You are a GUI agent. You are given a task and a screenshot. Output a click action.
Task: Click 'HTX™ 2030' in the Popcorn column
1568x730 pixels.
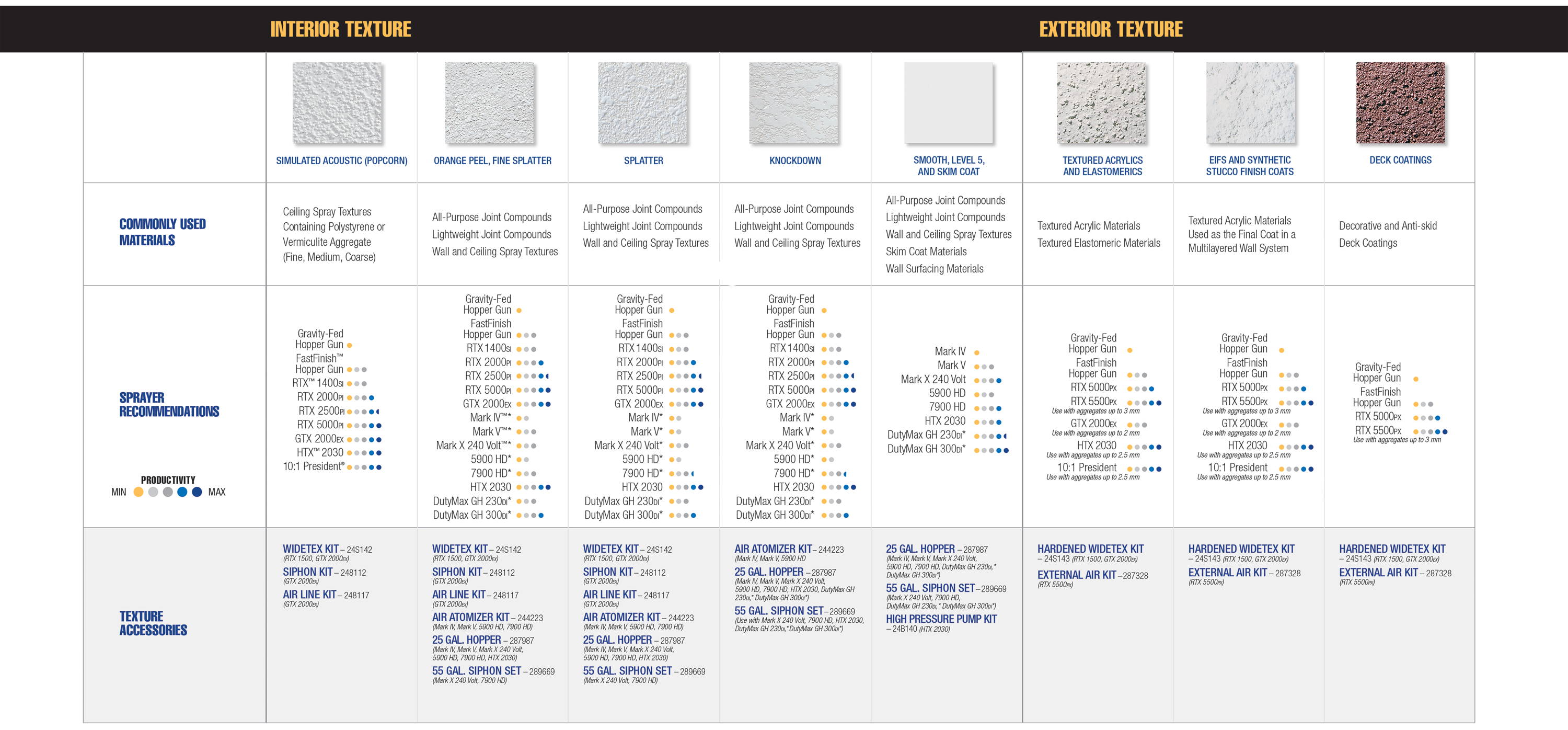click(320, 452)
